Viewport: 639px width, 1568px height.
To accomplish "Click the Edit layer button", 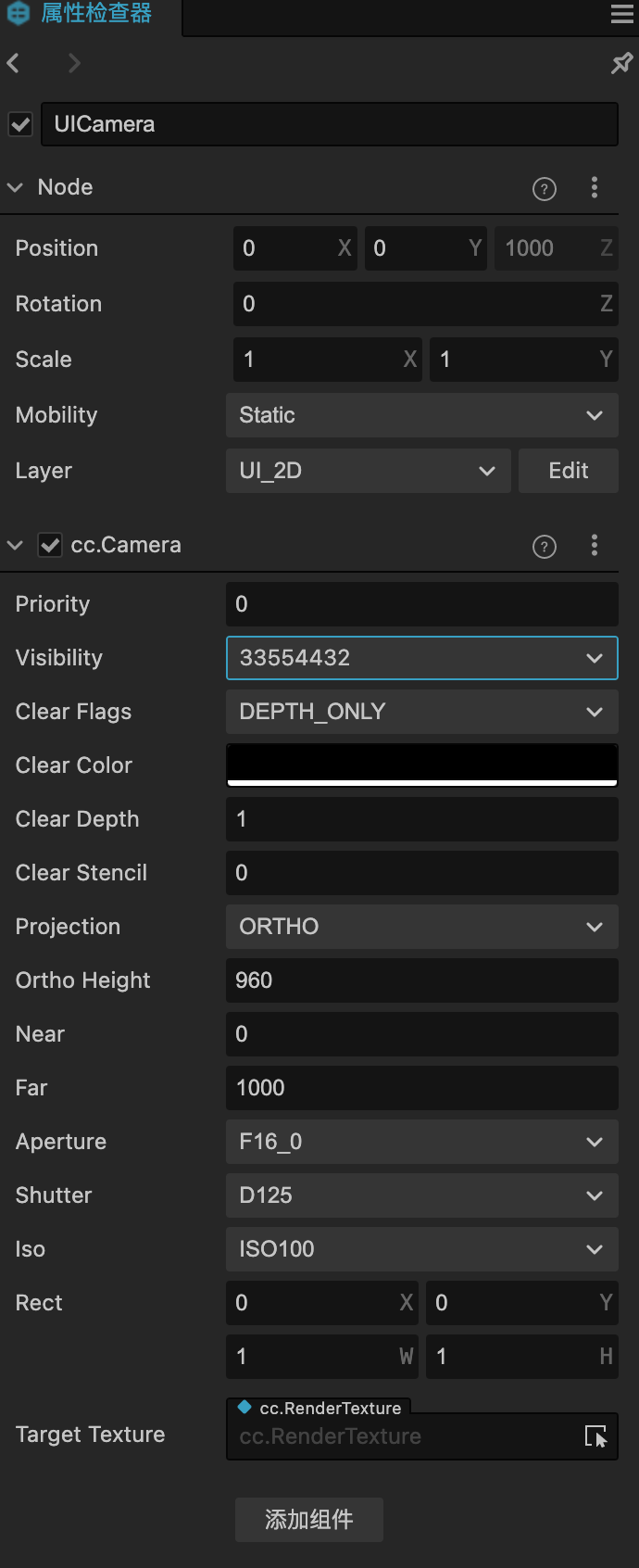I will [568, 471].
